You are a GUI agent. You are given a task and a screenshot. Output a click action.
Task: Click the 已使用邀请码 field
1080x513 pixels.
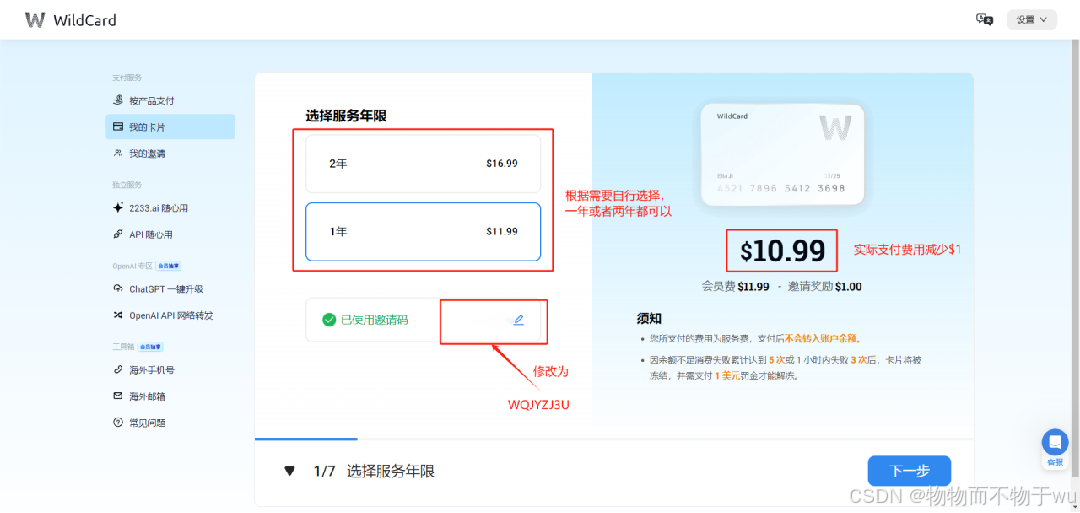[423, 320]
